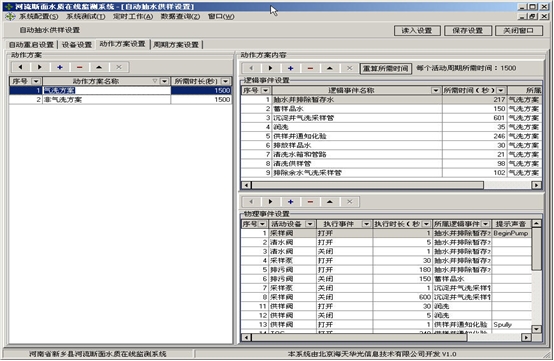Delete logic event with minus icon beside 重算所需时间
Screen dimensions: 554x361
[x=310, y=68]
